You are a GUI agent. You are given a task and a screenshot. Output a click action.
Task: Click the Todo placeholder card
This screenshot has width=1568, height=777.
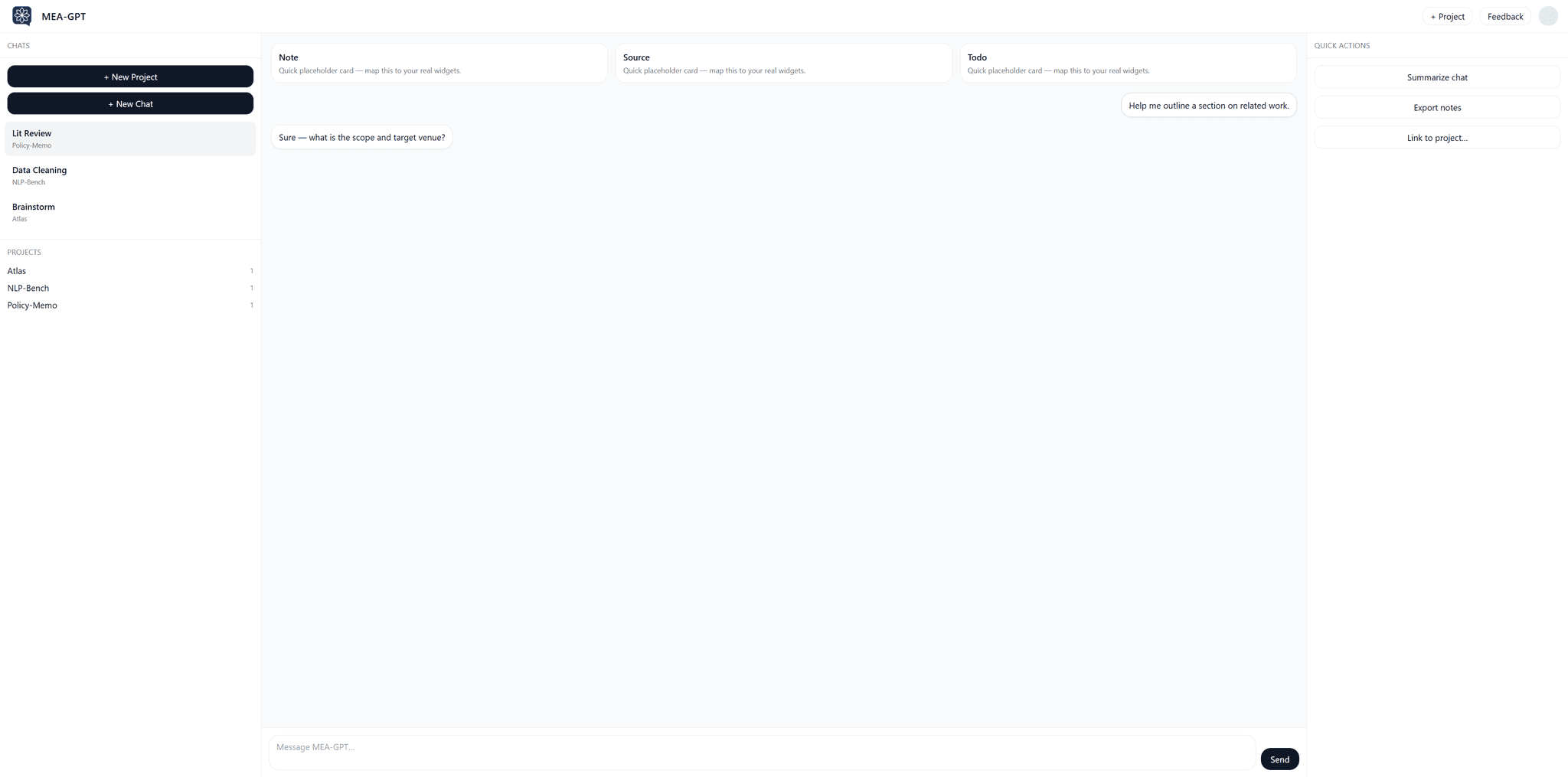tap(1126, 63)
